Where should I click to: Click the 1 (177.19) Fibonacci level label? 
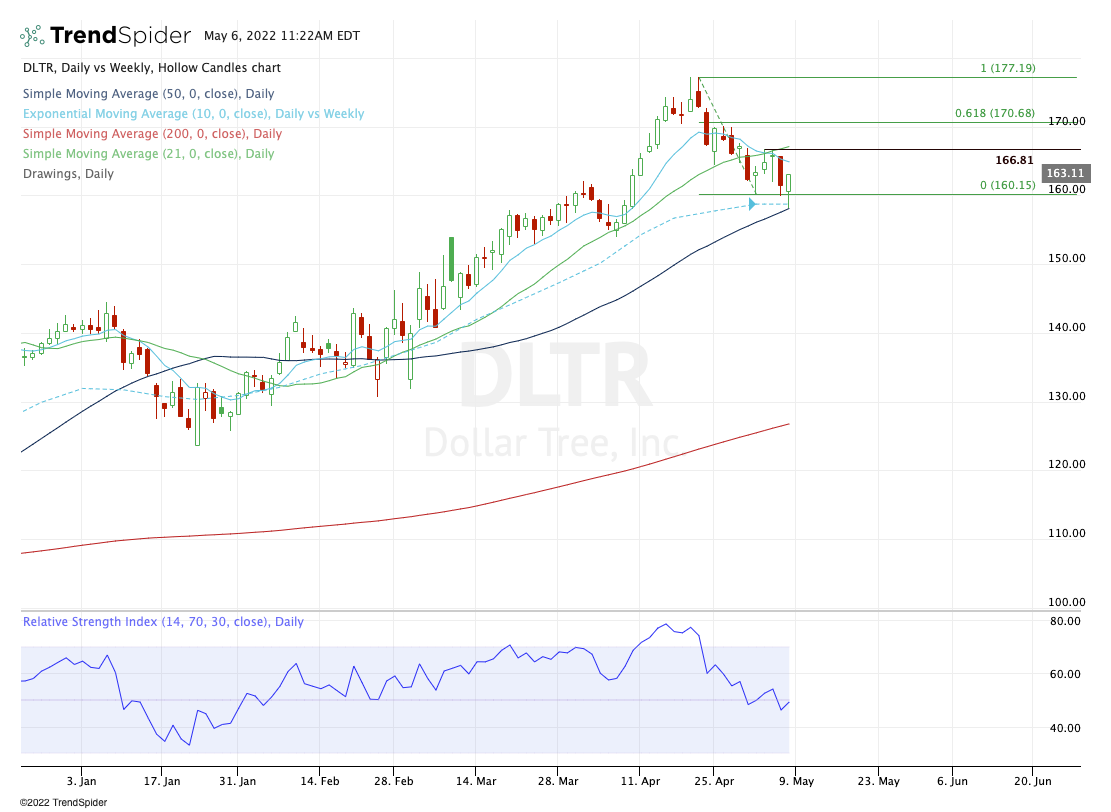[x=1008, y=68]
